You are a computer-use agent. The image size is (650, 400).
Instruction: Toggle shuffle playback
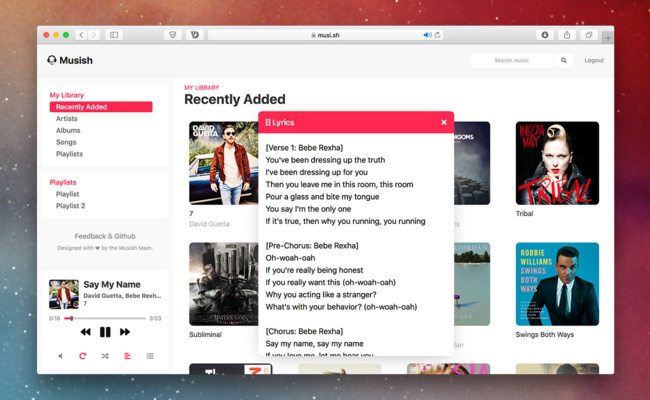[105, 356]
